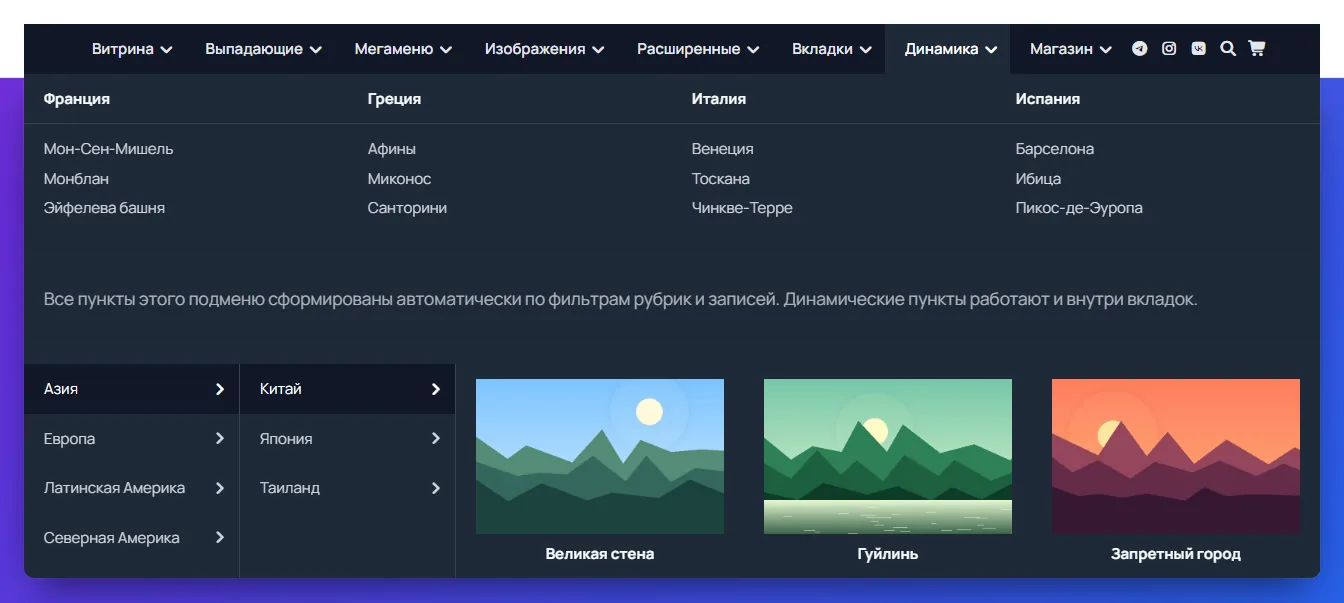The width and height of the screenshot is (1344, 603).
Task: Expand the Витрина menu chevron
Action: [x=167, y=49]
